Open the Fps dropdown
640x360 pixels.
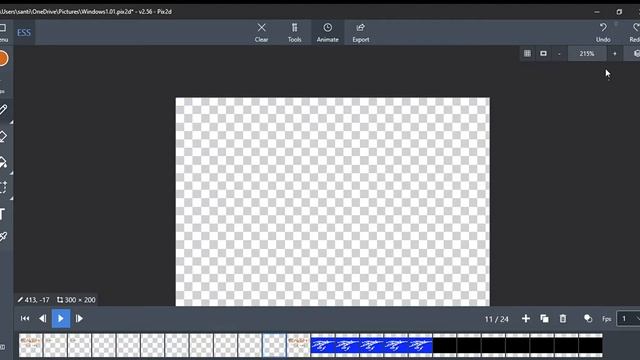click(629, 319)
